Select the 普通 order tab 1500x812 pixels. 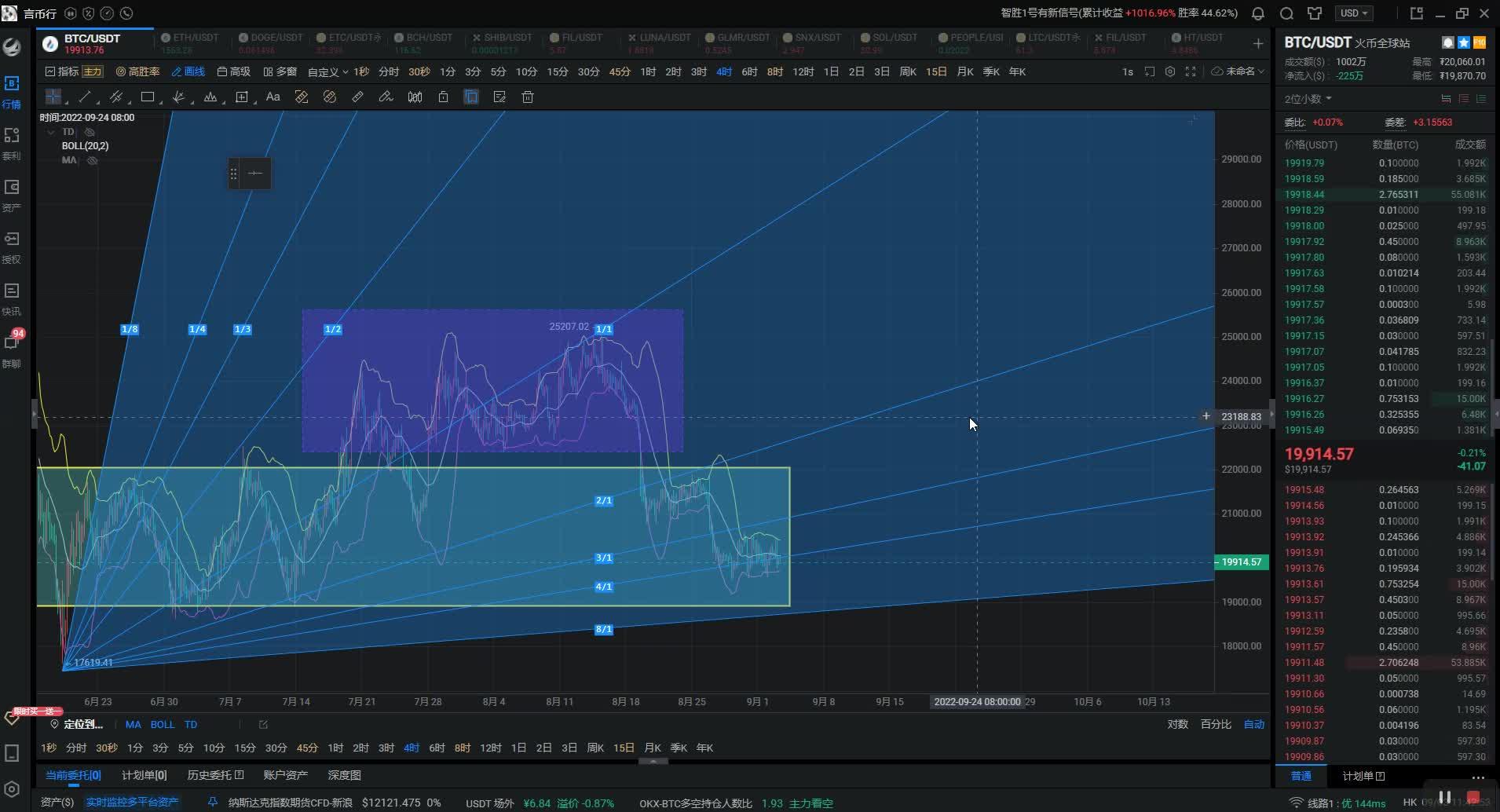(1301, 776)
